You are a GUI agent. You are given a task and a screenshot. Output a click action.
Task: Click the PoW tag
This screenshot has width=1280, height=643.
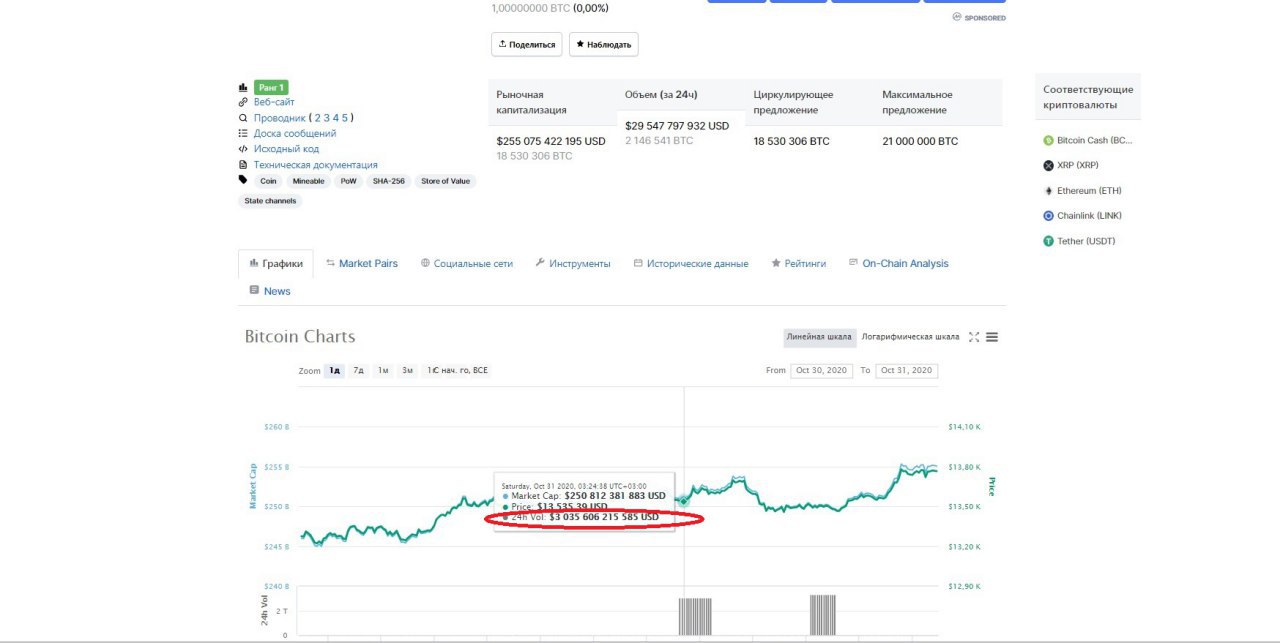coord(348,181)
